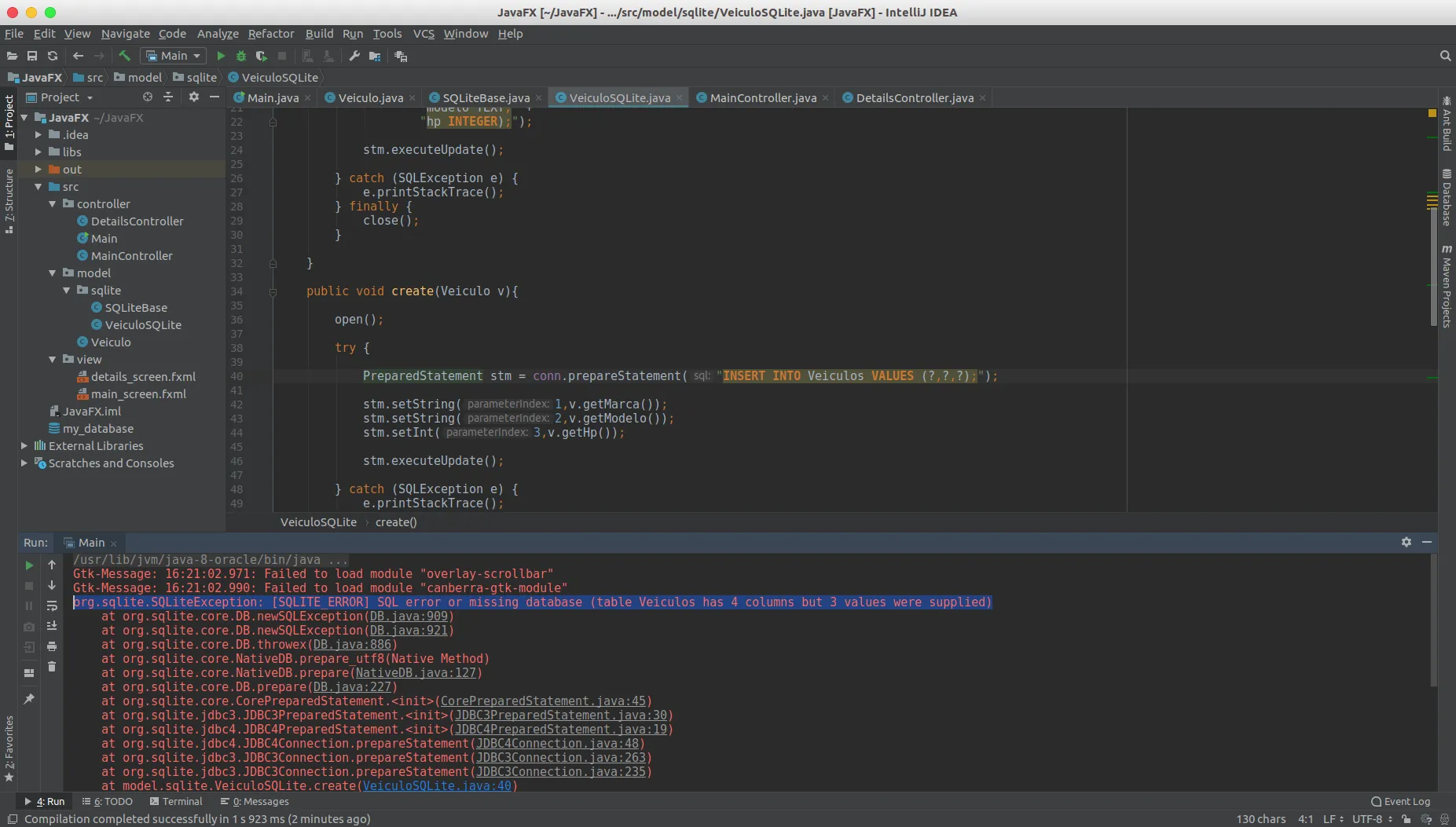Open the VeiculoSQLite.java:40 stack trace link

436,785
